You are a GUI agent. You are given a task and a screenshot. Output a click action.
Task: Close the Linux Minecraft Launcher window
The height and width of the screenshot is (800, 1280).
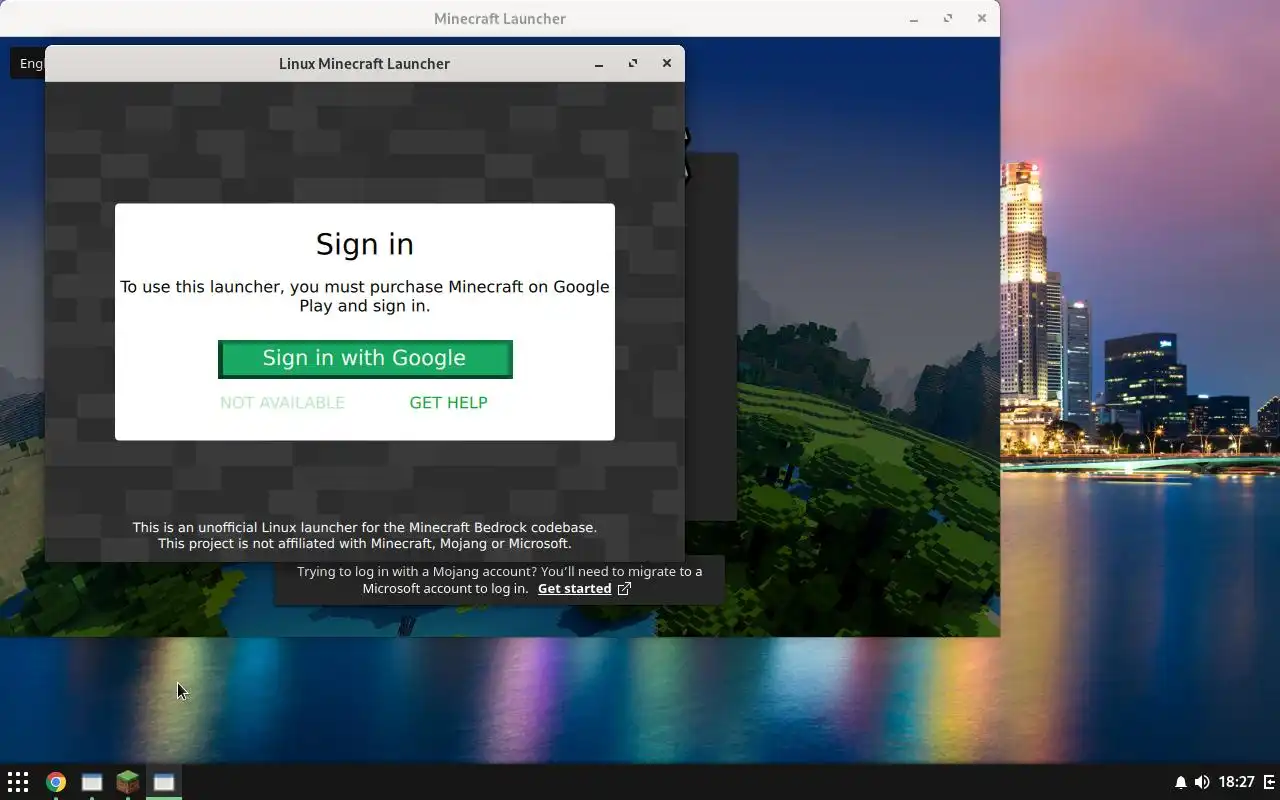point(667,63)
